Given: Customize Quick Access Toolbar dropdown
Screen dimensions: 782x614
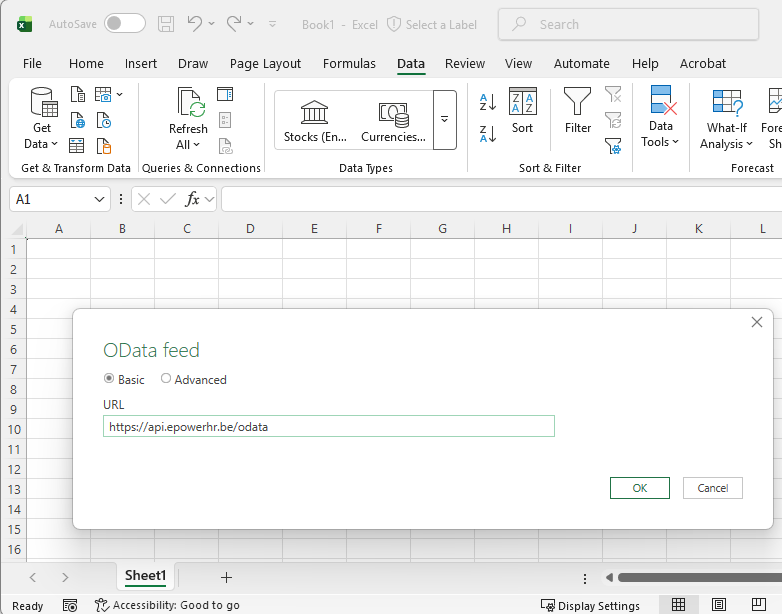Looking at the screenshot, I should [x=272, y=23].
